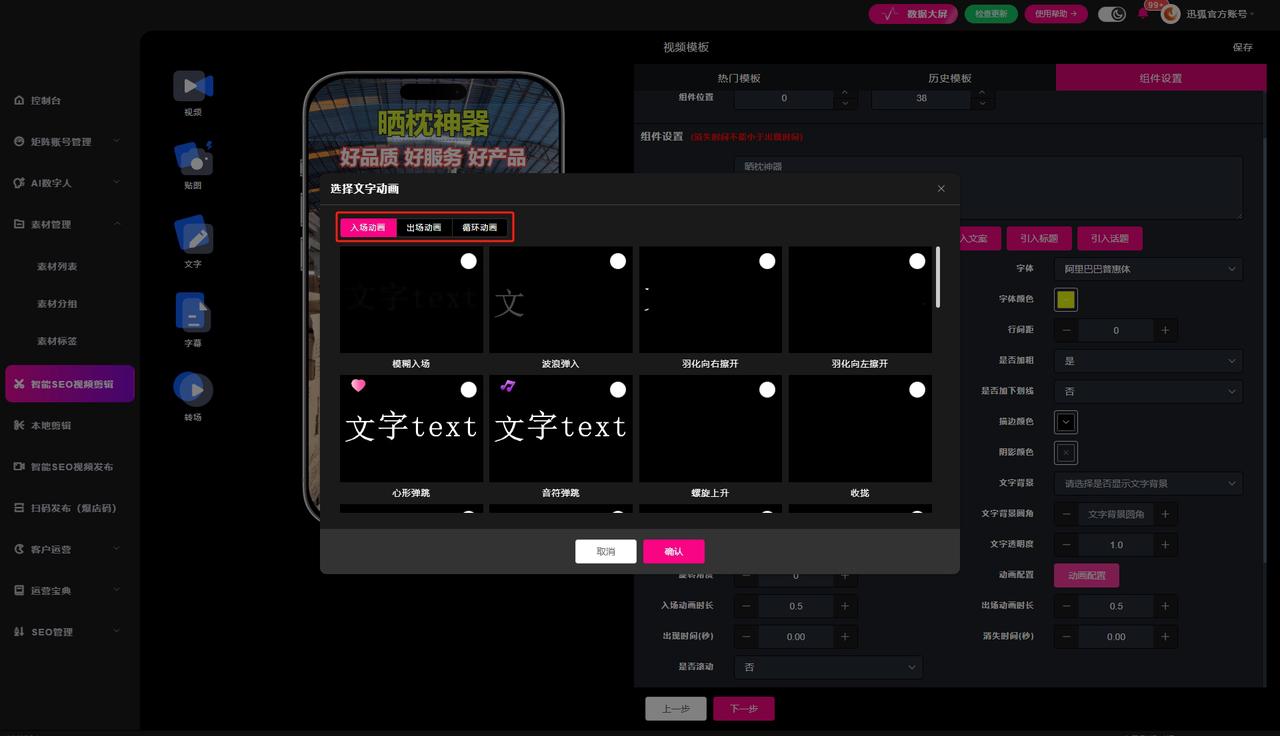Open the 字幕 subtitle component icon

pyautogui.click(x=193, y=313)
